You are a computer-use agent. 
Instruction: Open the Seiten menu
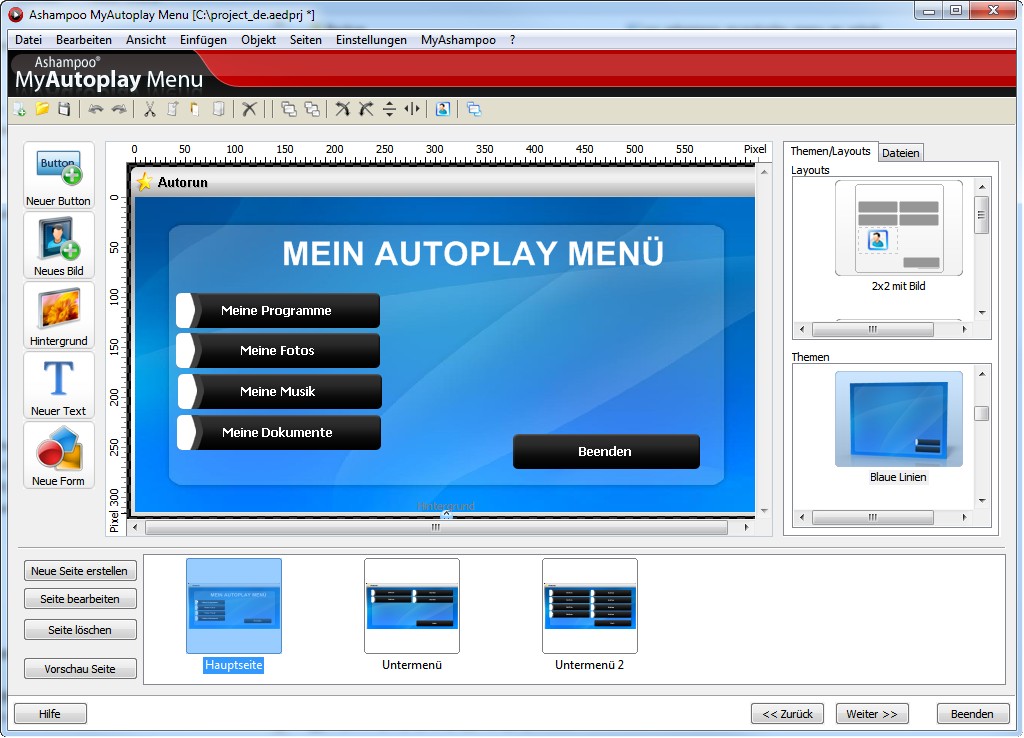click(306, 40)
